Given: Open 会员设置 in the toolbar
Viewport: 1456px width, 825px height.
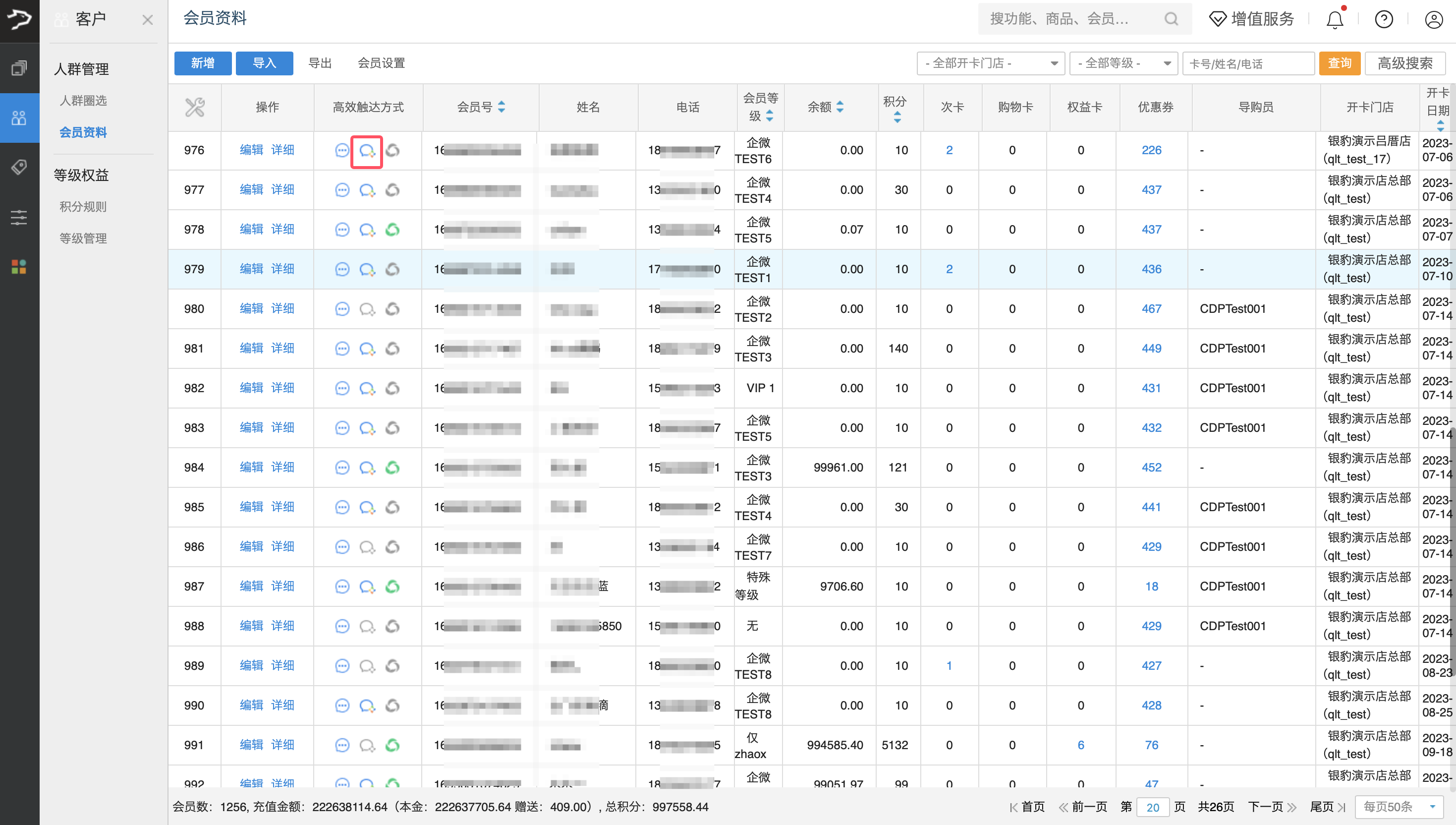Looking at the screenshot, I should pyautogui.click(x=381, y=63).
